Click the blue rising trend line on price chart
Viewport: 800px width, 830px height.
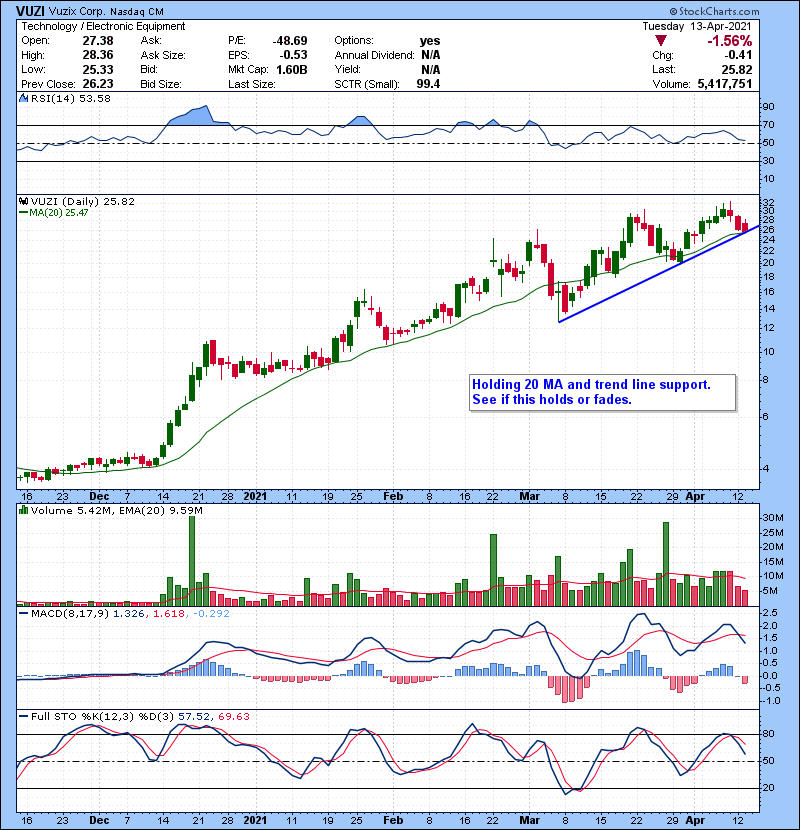(659, 274)
